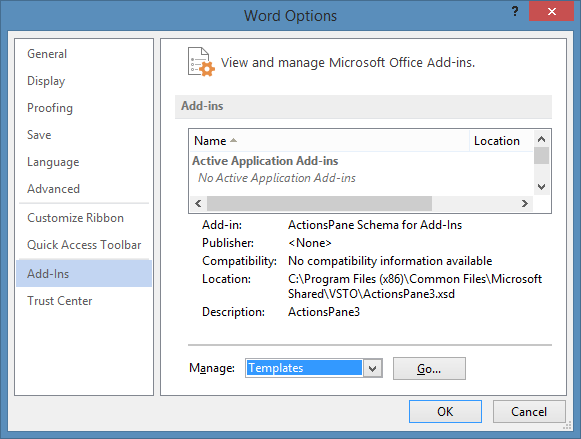This screenshot has width=581, height=439.
Task: Click the Go... button
Action: click(429, 369)
